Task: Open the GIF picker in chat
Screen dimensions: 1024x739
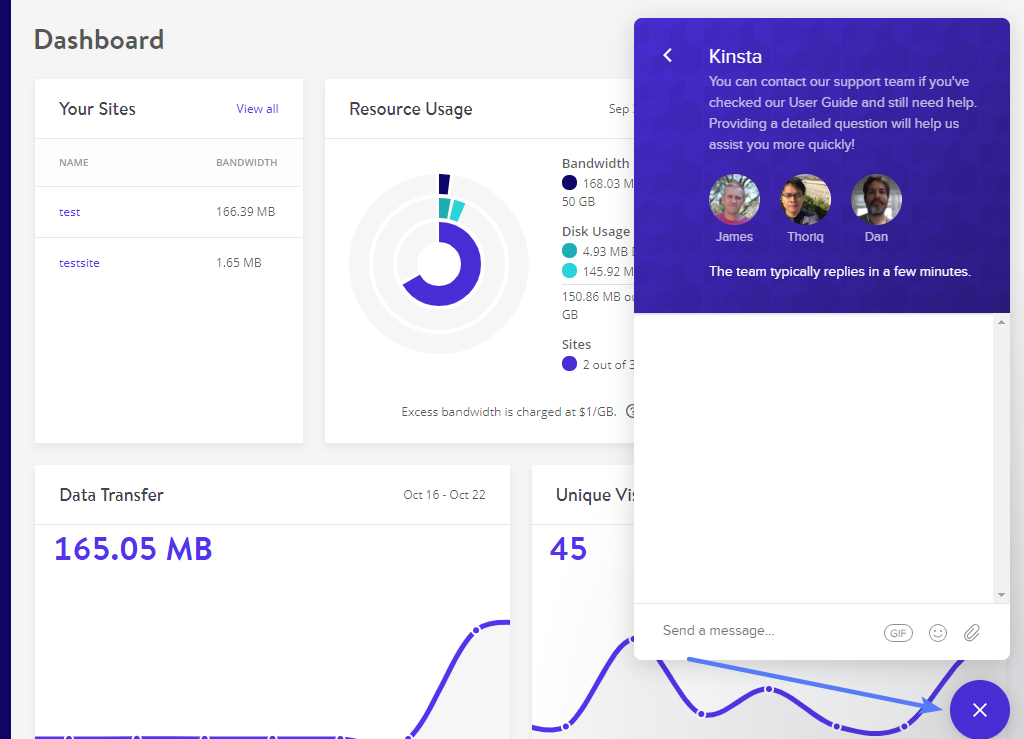Action: [898, 633]
